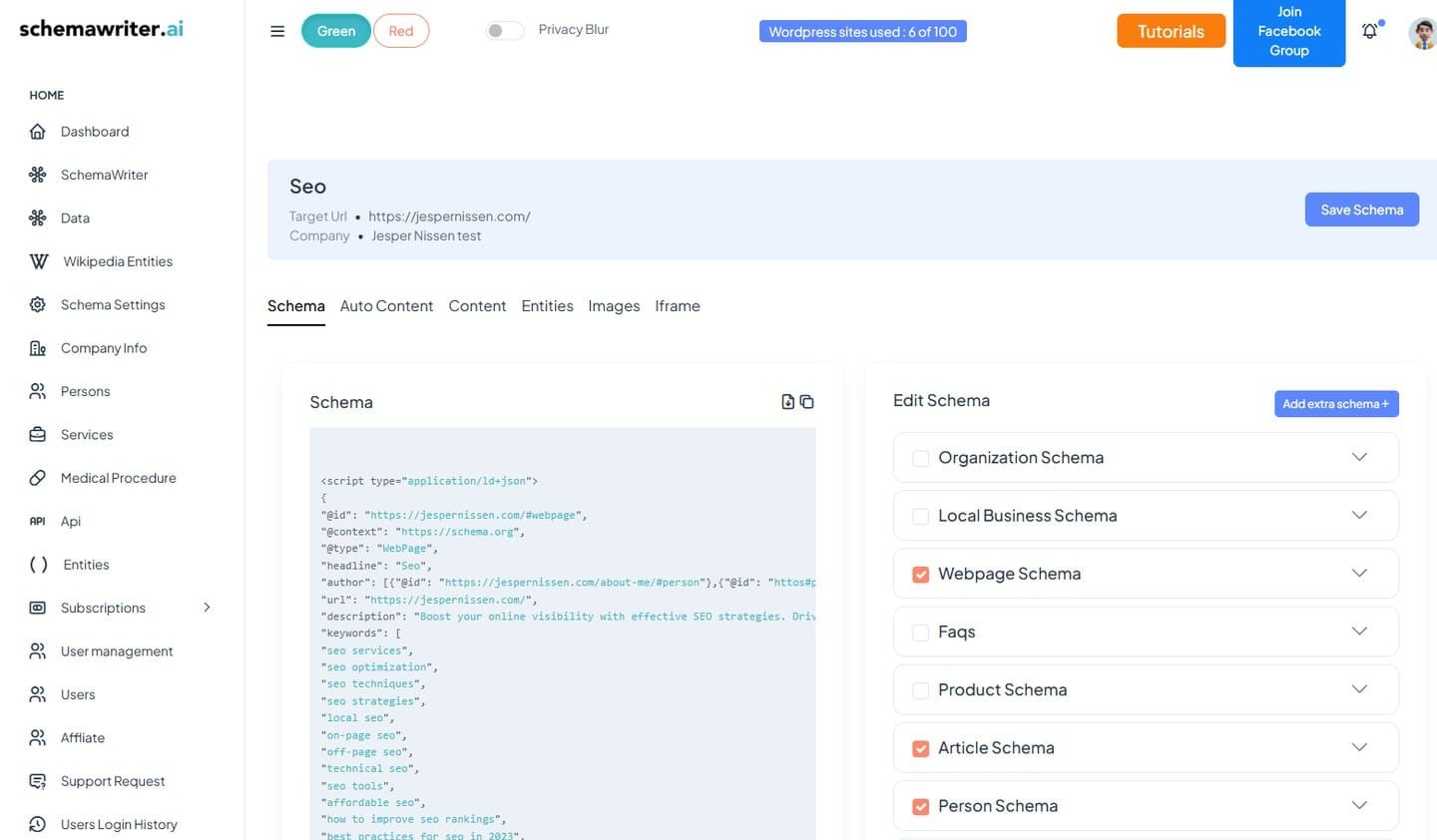
Task: Expand the Subscriptions sidebar arrow
Action: 207,608
